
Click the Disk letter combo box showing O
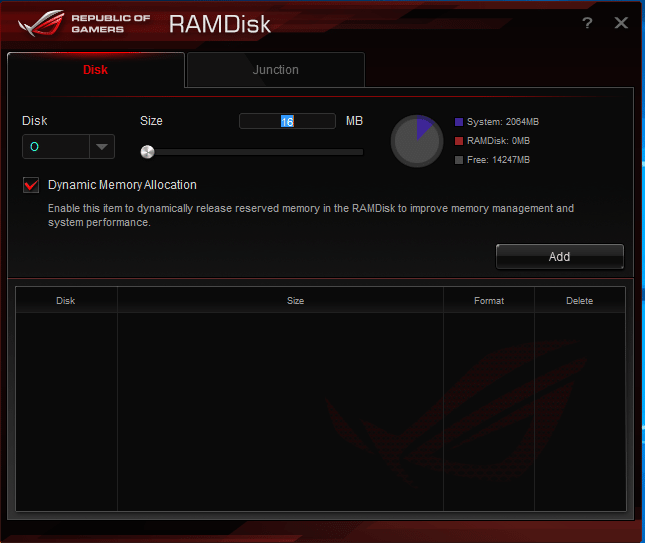click(x=68, y=146)
